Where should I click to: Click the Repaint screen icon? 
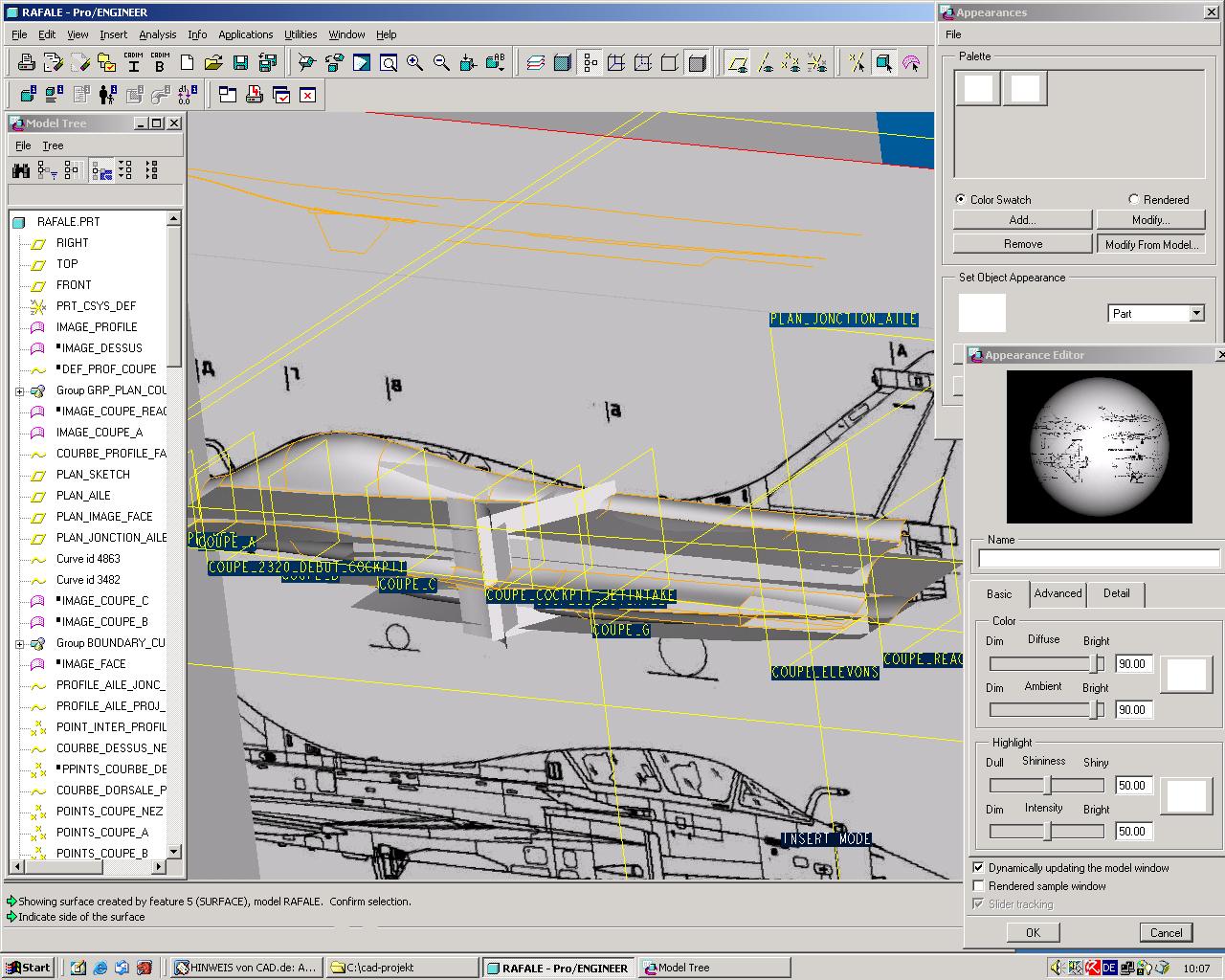pos(361,63)
